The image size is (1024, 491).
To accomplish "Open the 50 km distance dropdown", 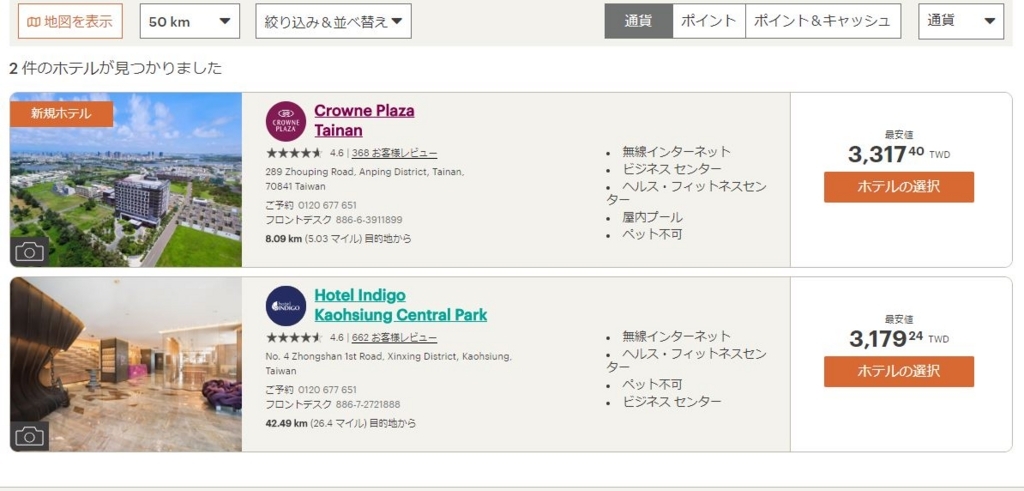I will 190,22.
